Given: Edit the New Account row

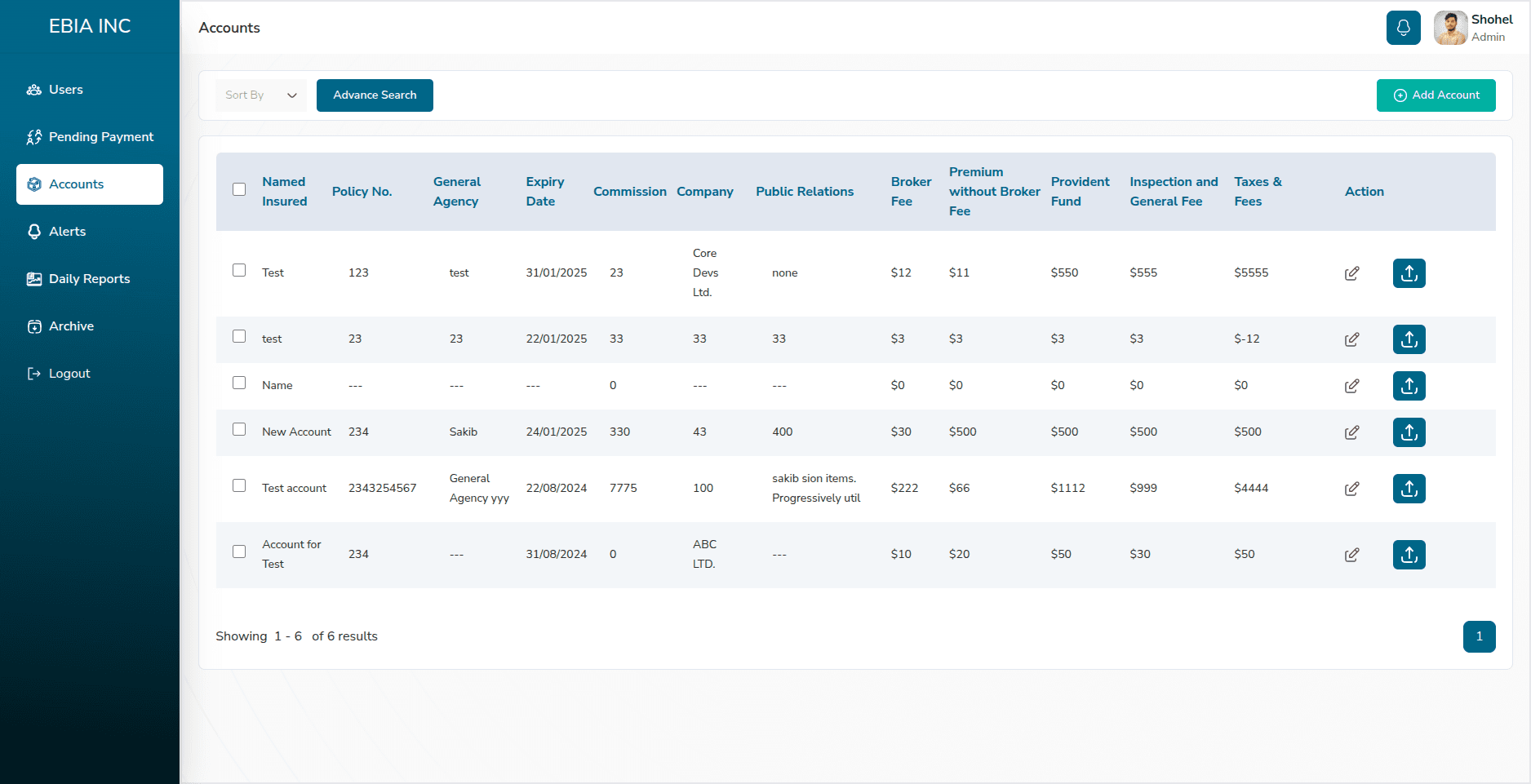Looking at the screenshot, I should (x=1351, y=432).
